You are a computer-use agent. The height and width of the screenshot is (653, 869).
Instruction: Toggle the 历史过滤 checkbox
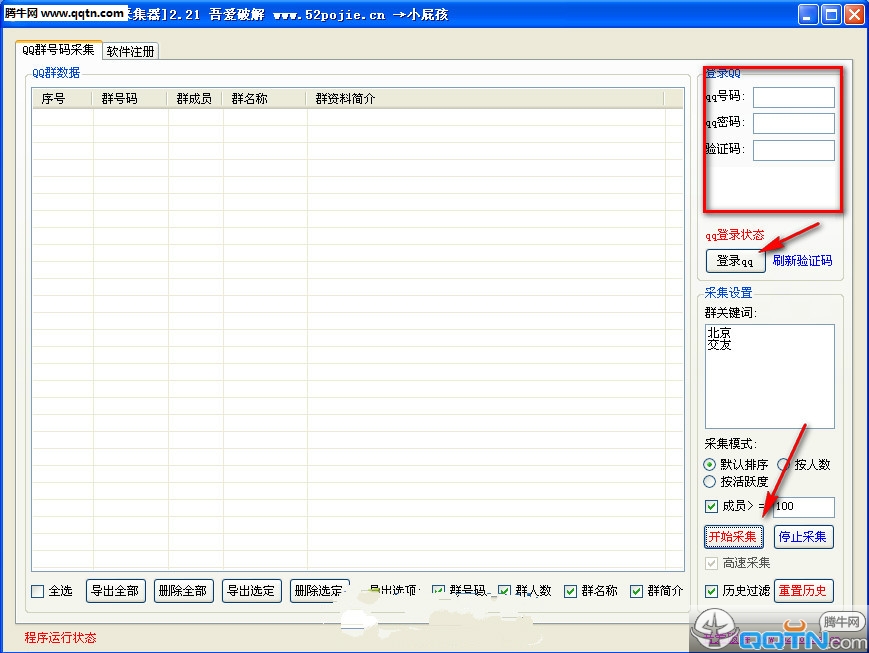coord(712,591)
